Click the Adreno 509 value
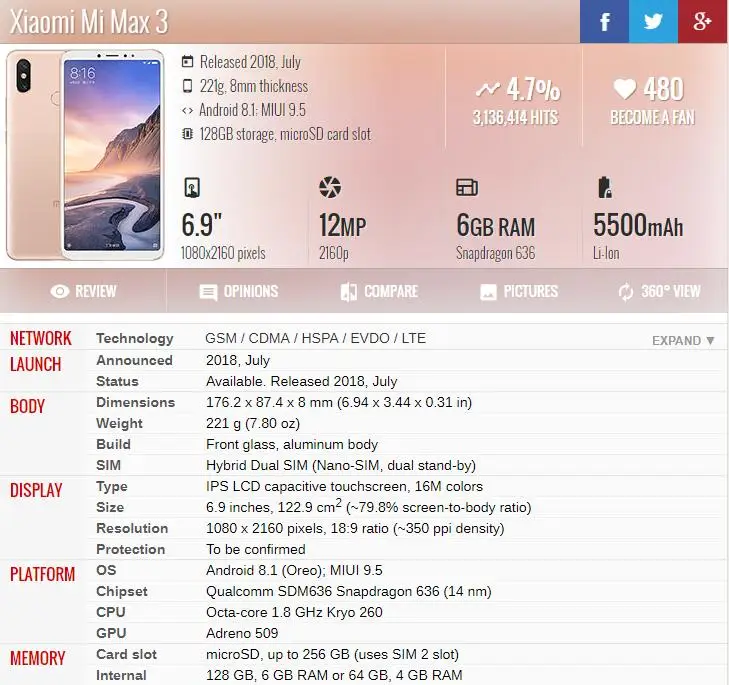The image size is (729, 685). [x=242, y=633]
